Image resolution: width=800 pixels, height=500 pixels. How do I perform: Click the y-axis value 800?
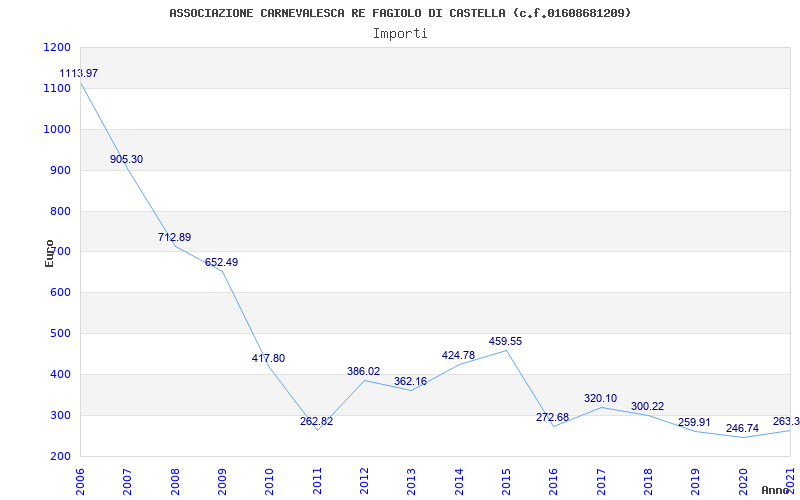pos(60,211)
